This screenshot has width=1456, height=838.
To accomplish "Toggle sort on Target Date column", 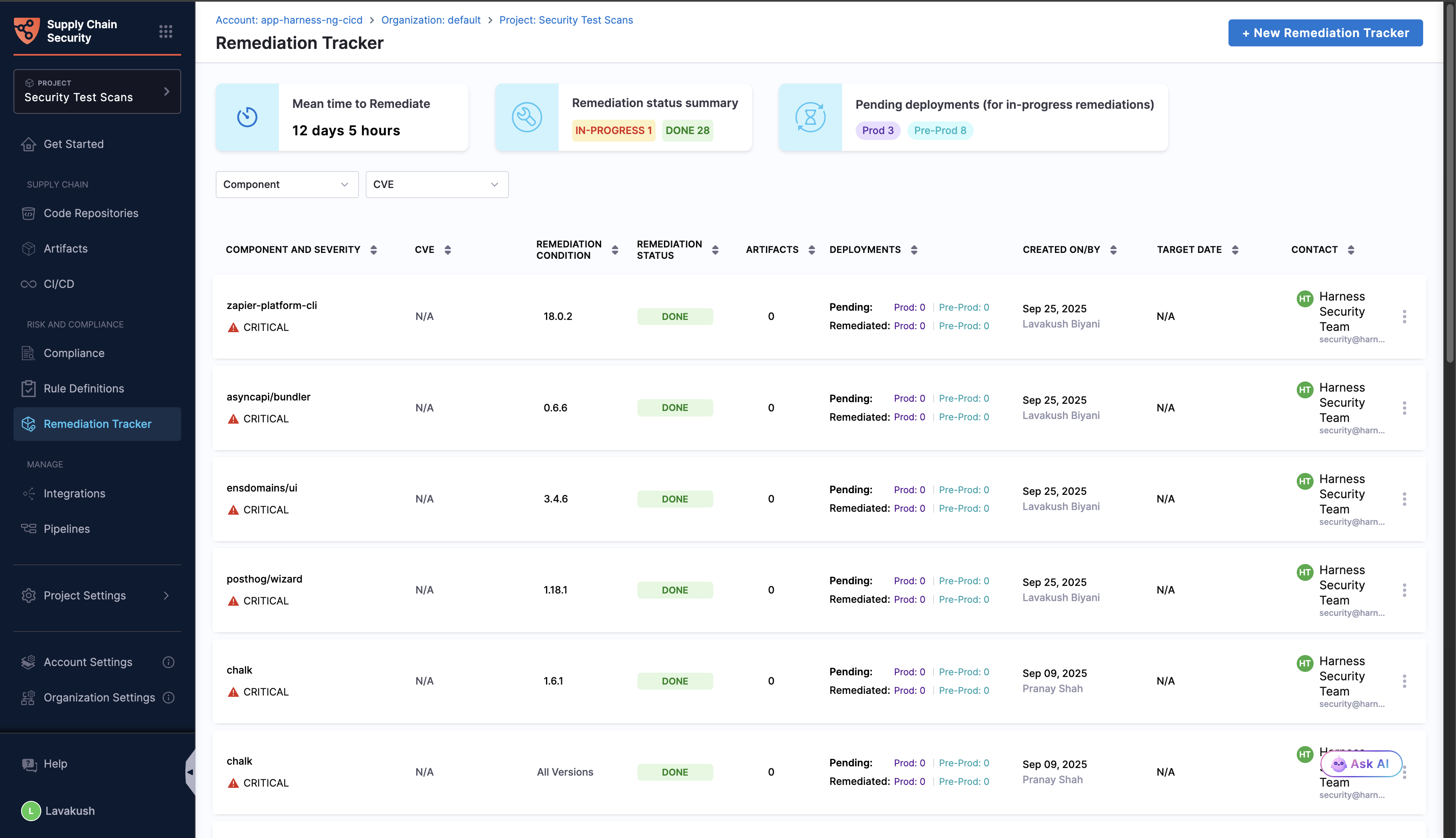I will pyautogui.click(x=1235, y=250).
